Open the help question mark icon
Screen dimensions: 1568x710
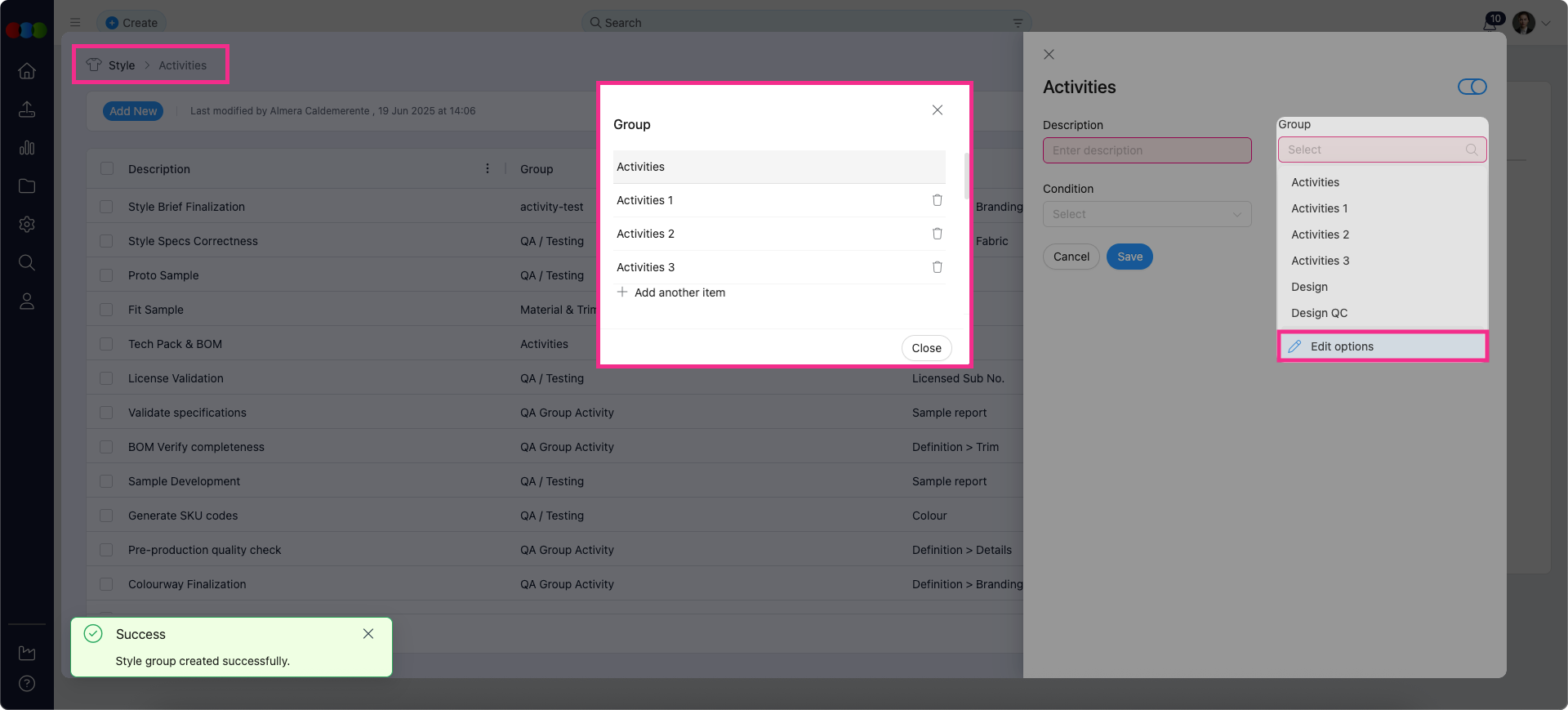tap(27, 684)
